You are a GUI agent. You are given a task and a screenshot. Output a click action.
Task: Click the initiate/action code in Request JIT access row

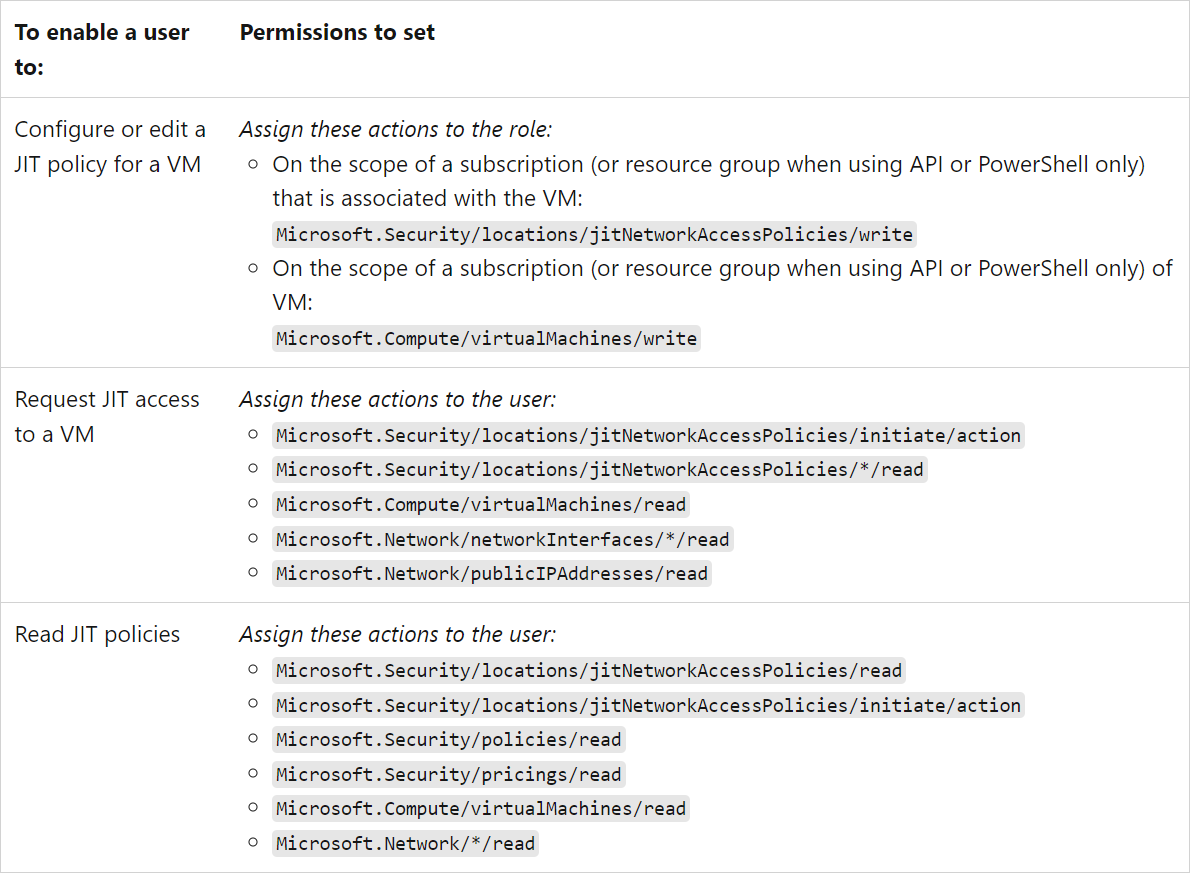[648, 436]
